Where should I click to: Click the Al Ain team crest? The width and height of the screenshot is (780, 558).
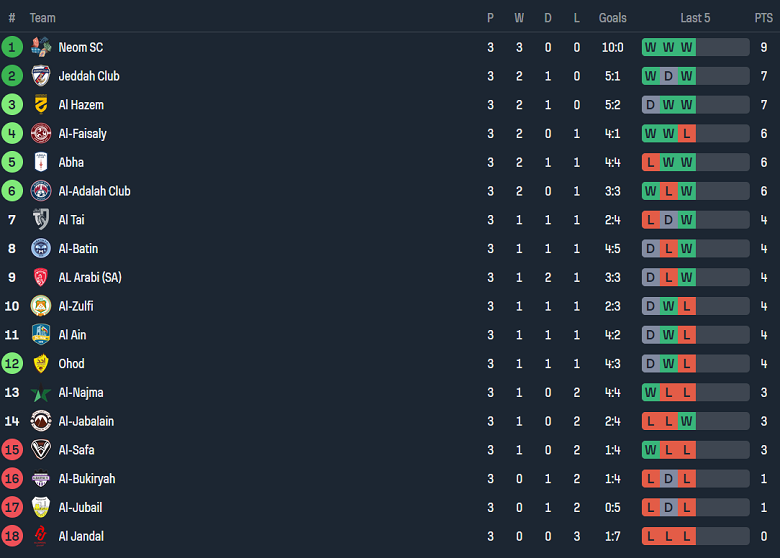coord(41,335)
